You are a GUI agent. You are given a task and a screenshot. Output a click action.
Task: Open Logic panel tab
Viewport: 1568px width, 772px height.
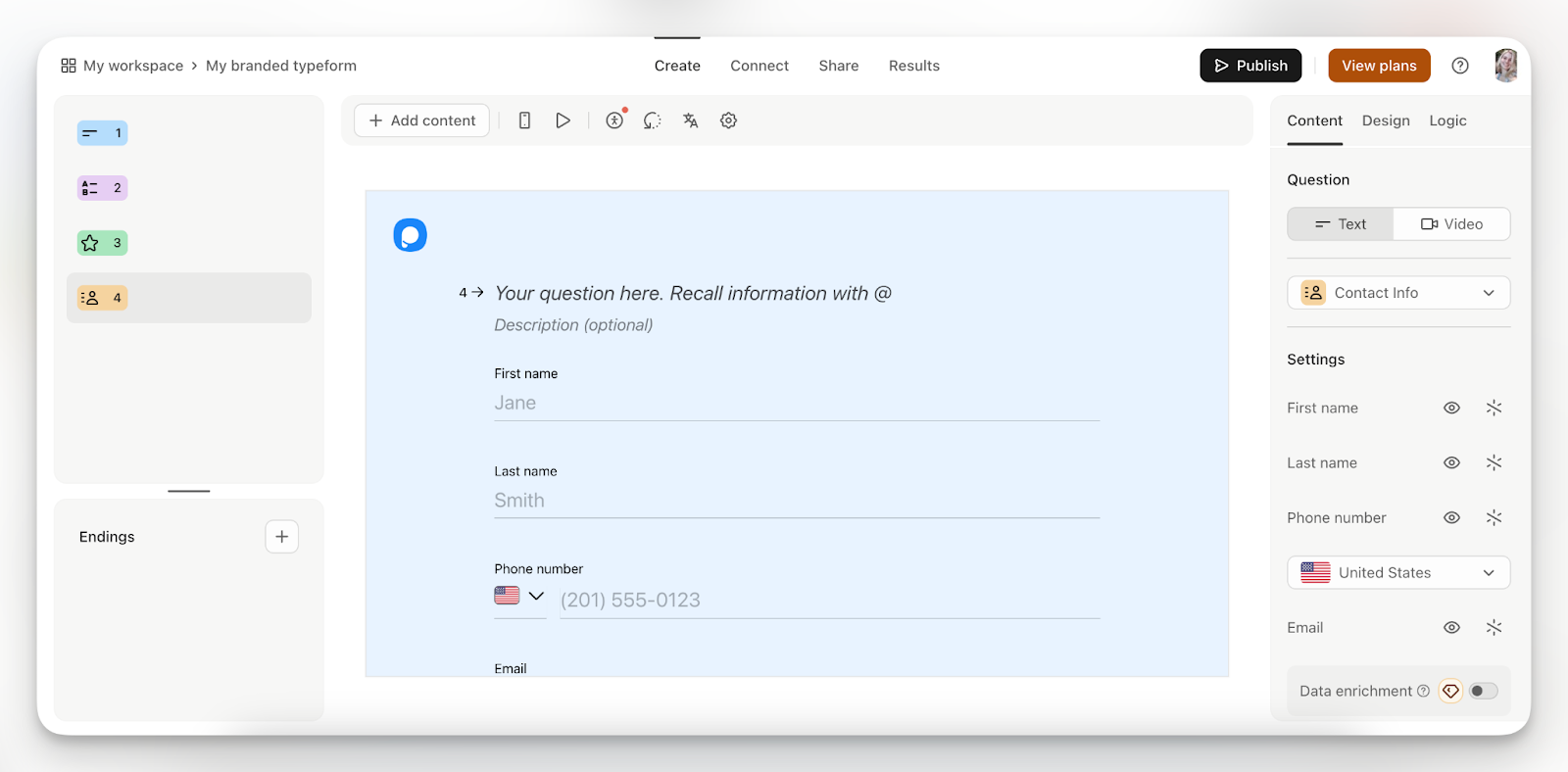[1447, 121]
